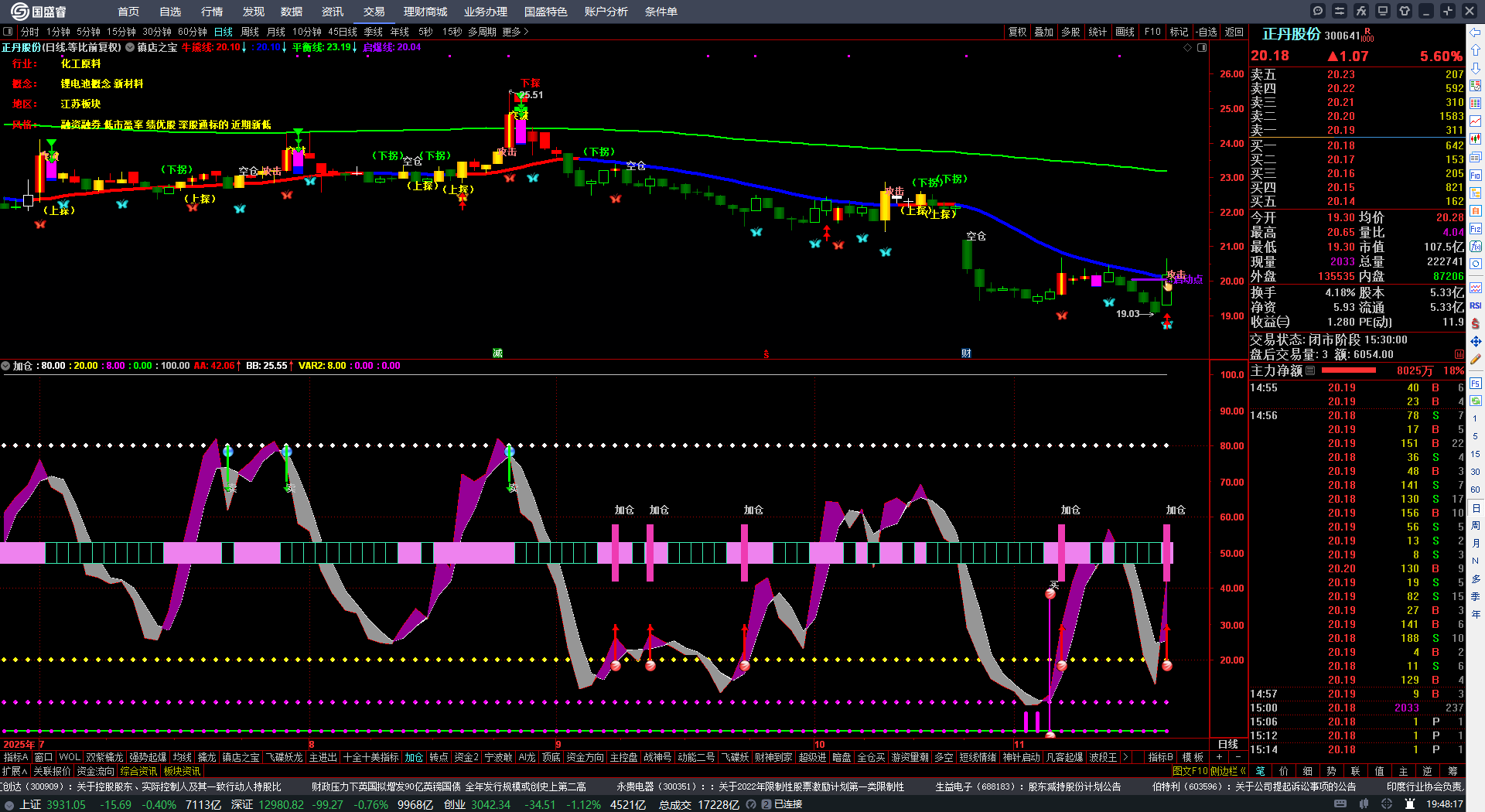Open the settings sliders icon in title bar
1485x812 pixels.
point(1340,11)
